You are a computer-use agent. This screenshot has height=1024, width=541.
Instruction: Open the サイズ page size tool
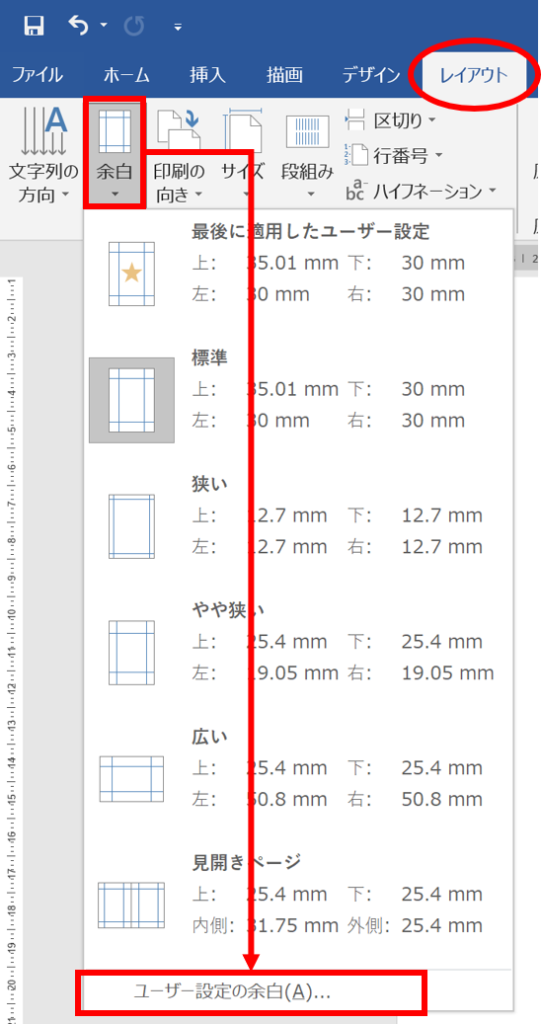point(242,153)
